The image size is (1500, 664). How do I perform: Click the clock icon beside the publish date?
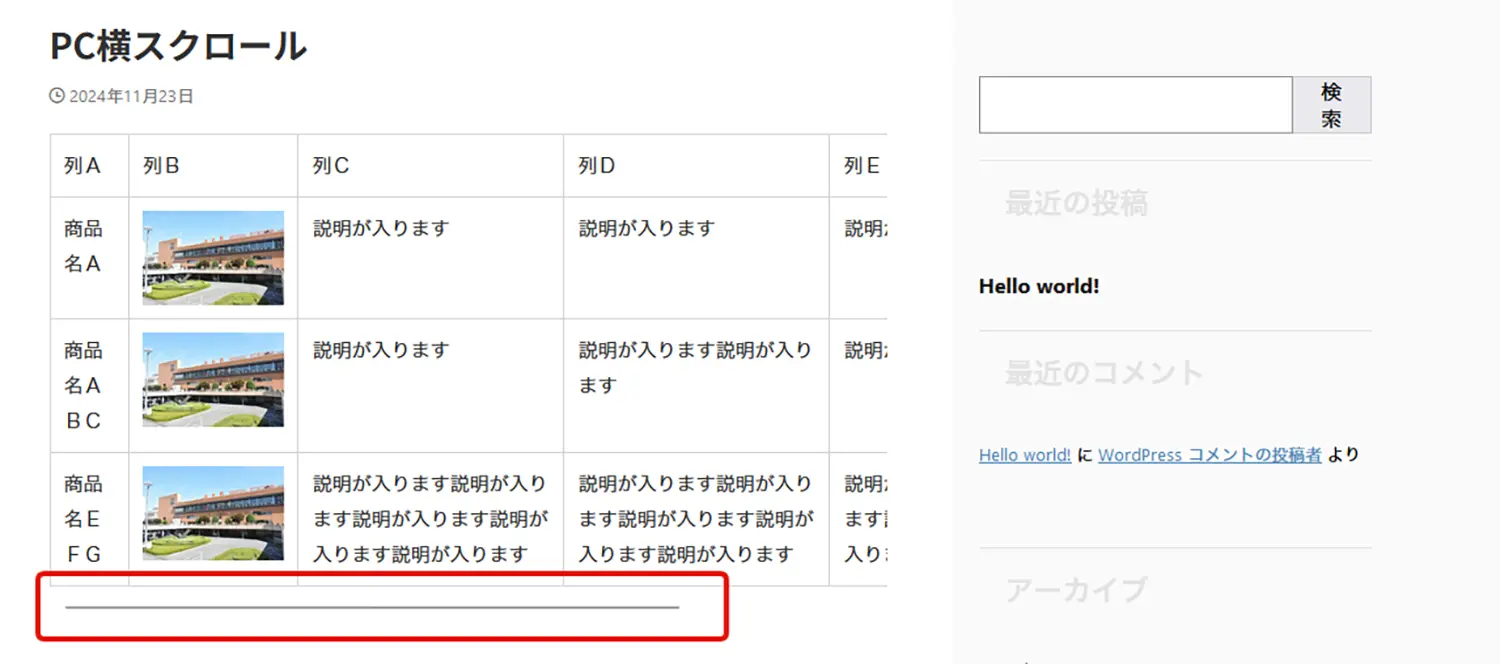(x=55, y=96)
